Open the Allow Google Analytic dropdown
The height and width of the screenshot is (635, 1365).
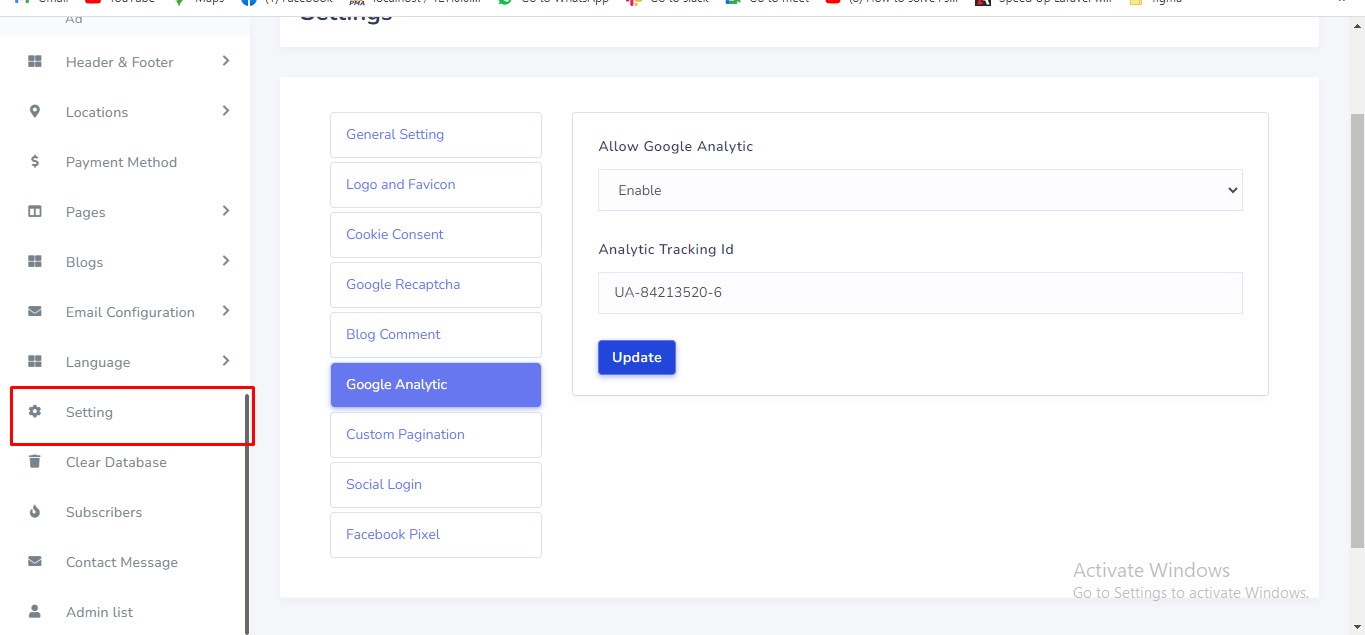click(x=919, y=190)
